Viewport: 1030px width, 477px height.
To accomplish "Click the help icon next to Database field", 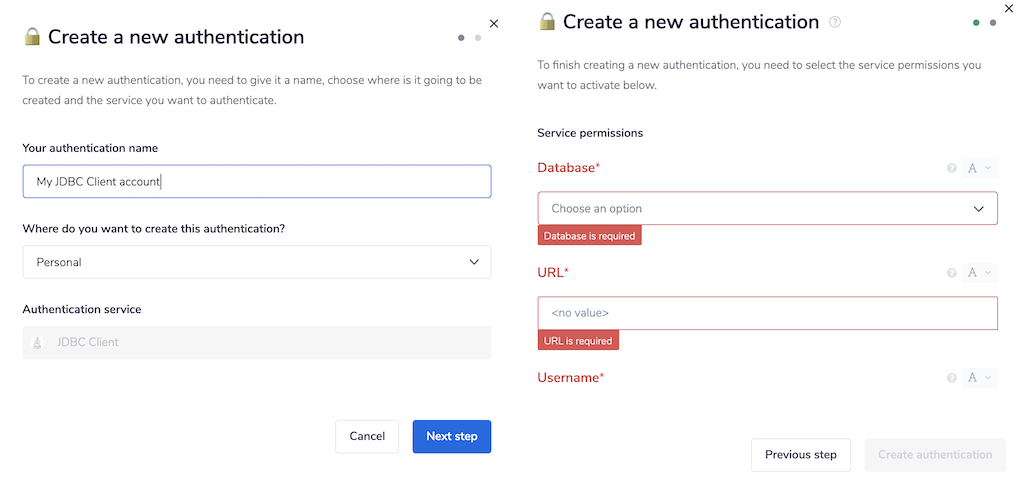I will (952, 168).
